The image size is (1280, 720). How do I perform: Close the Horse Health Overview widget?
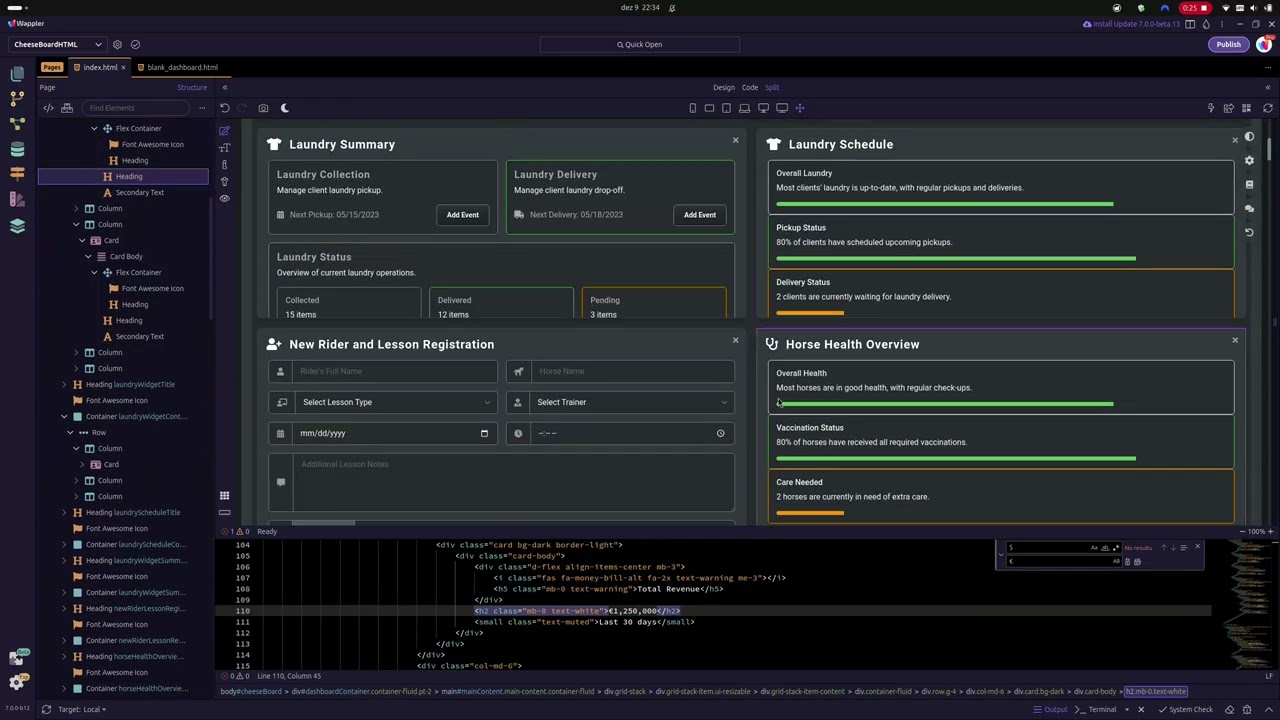(1234, 340)
